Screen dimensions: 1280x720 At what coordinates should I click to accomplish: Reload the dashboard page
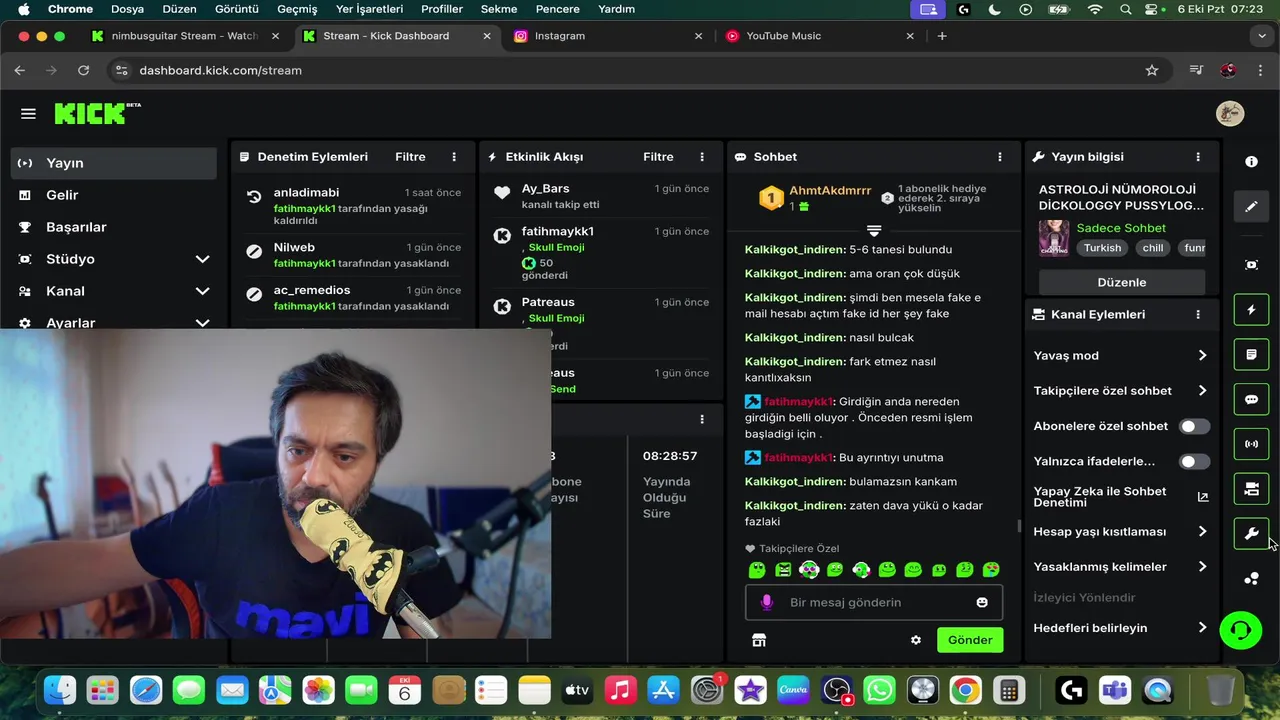(84, 70)
